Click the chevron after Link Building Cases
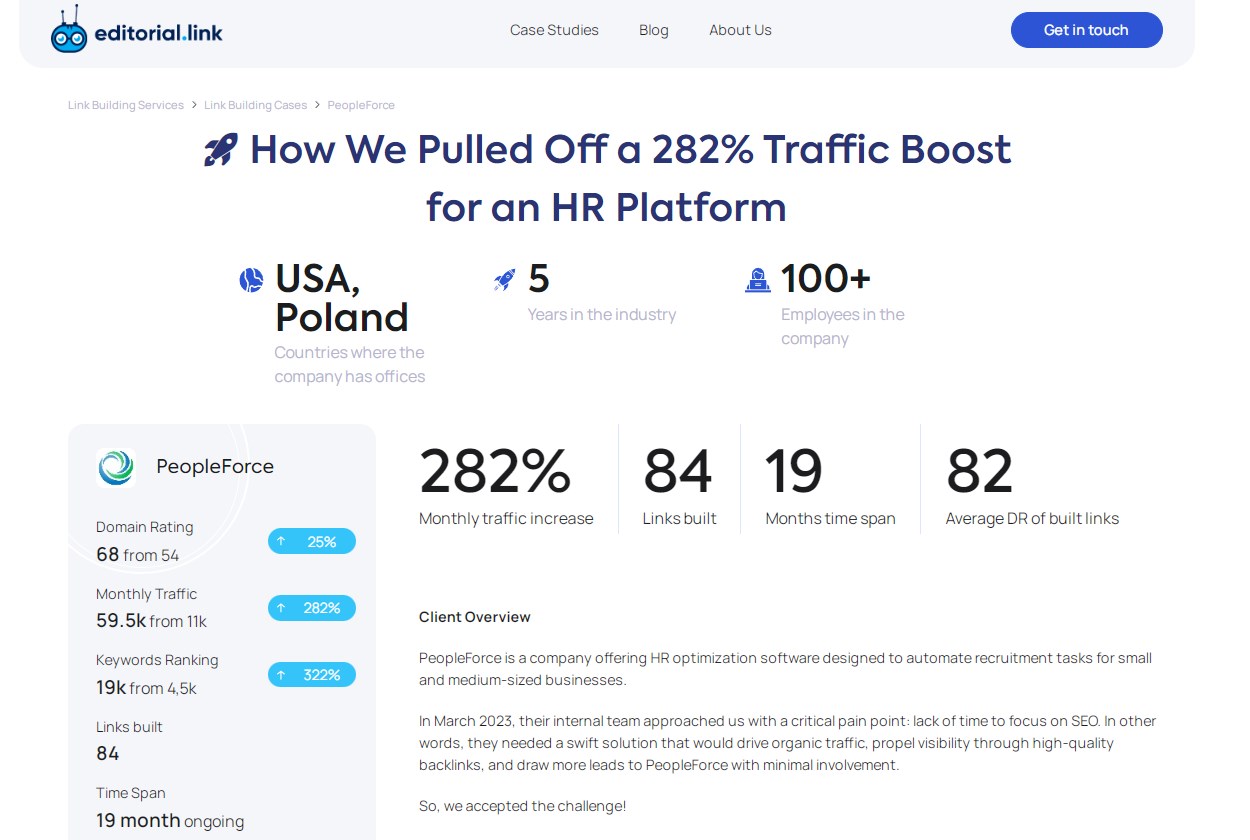1250x840 pixels. coord(317,105)
